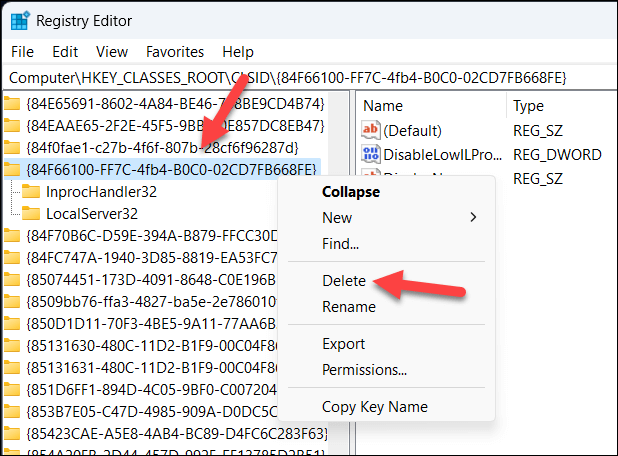The image size is (618, 456).
Task: Select the {84EAAE65-2F2E-45F5 registry key
Action: click(176, 125)
